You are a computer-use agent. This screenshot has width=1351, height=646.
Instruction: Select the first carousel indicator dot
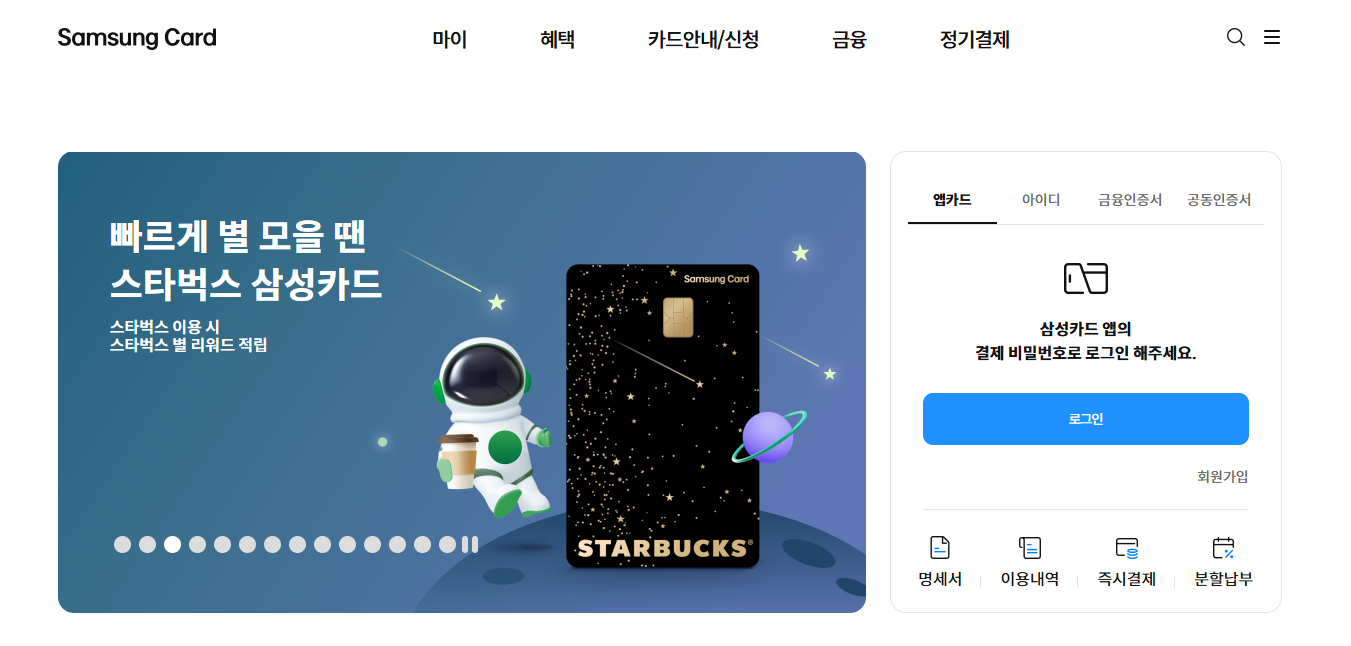coord(123,544)
